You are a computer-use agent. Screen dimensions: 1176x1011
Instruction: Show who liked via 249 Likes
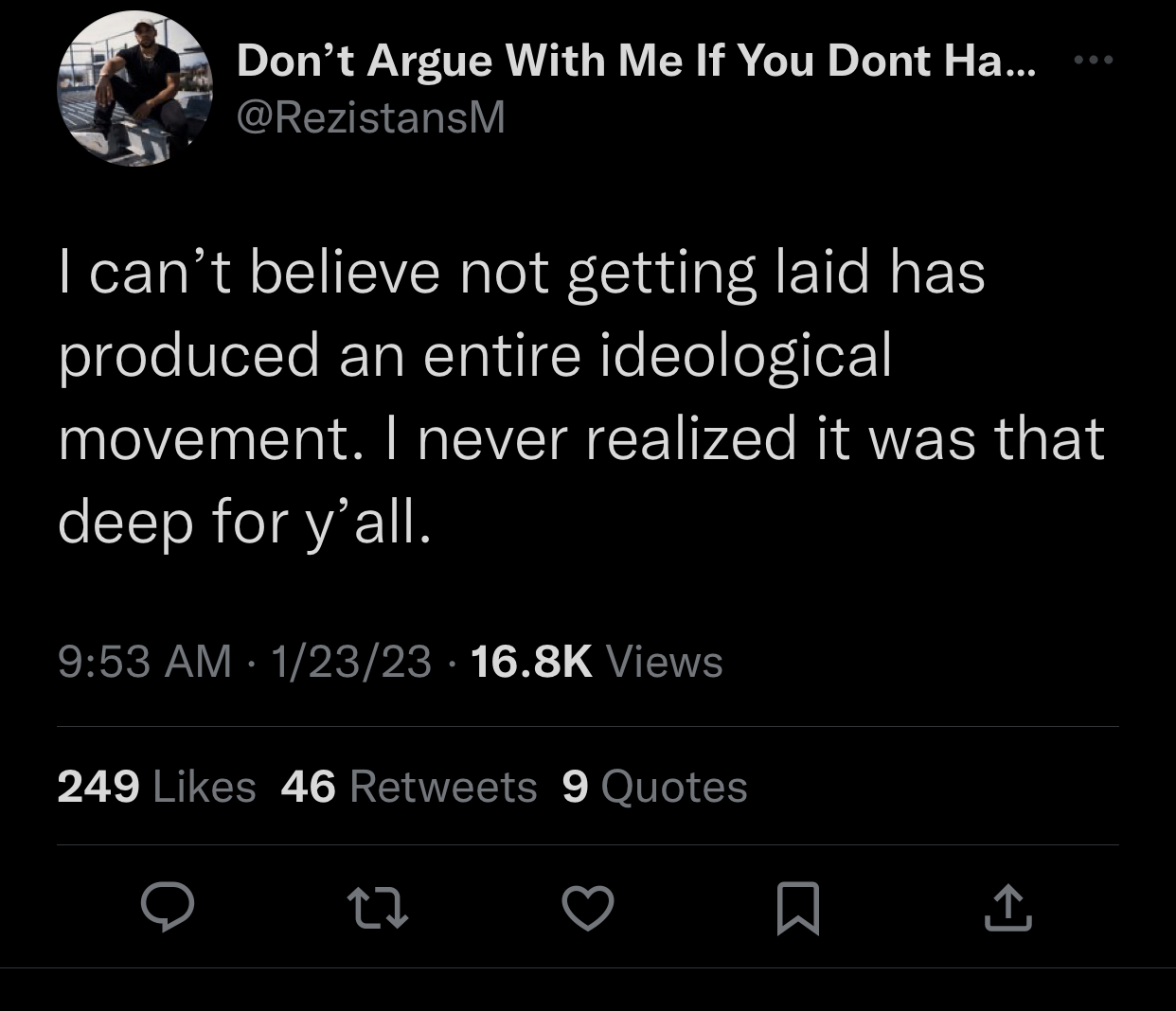point(156,787)
